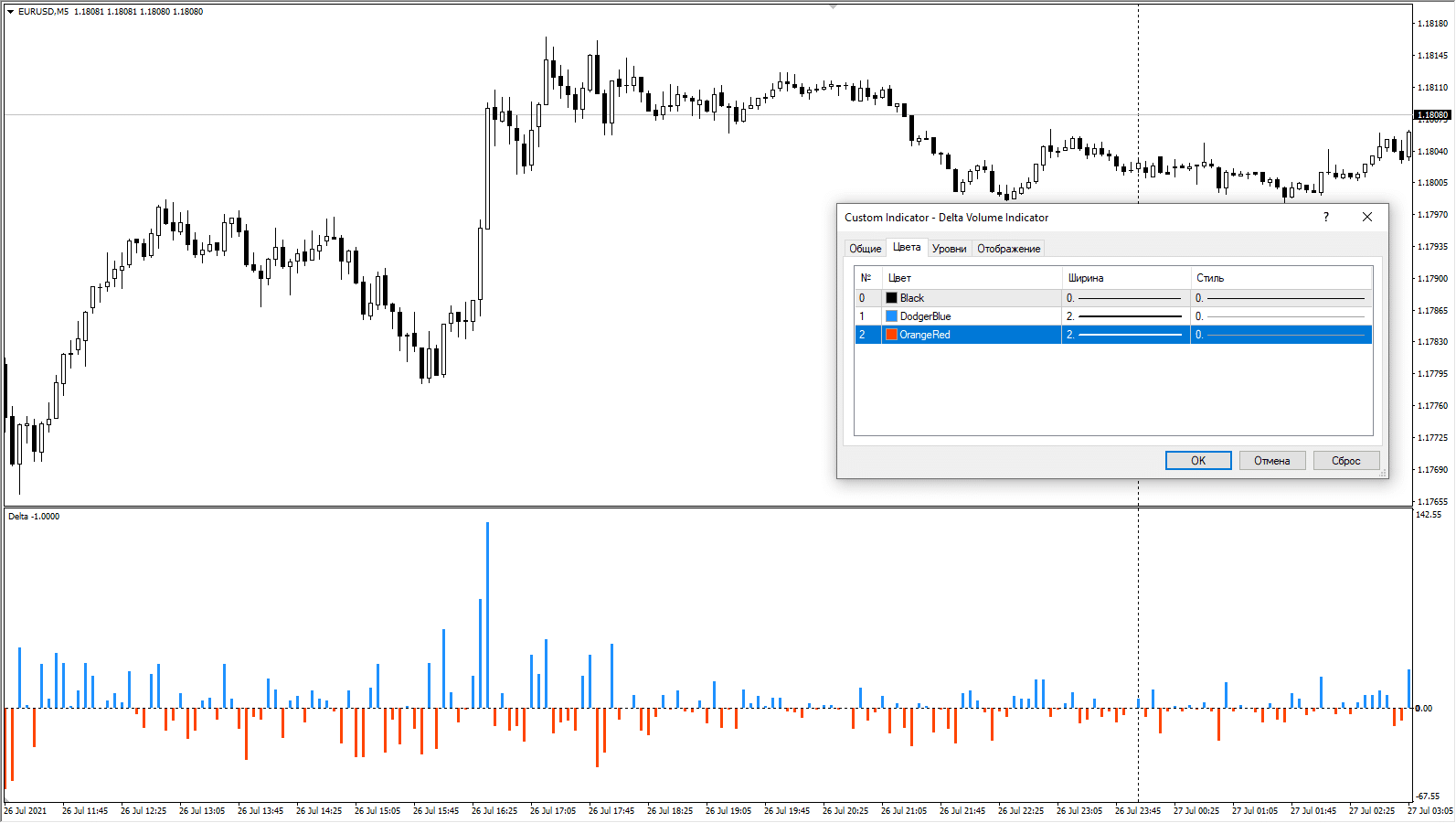Viewport: 1456px width, 823px height.
Task: Pick the DodgerBlue color swatch
Action: (x=891, y=316)
